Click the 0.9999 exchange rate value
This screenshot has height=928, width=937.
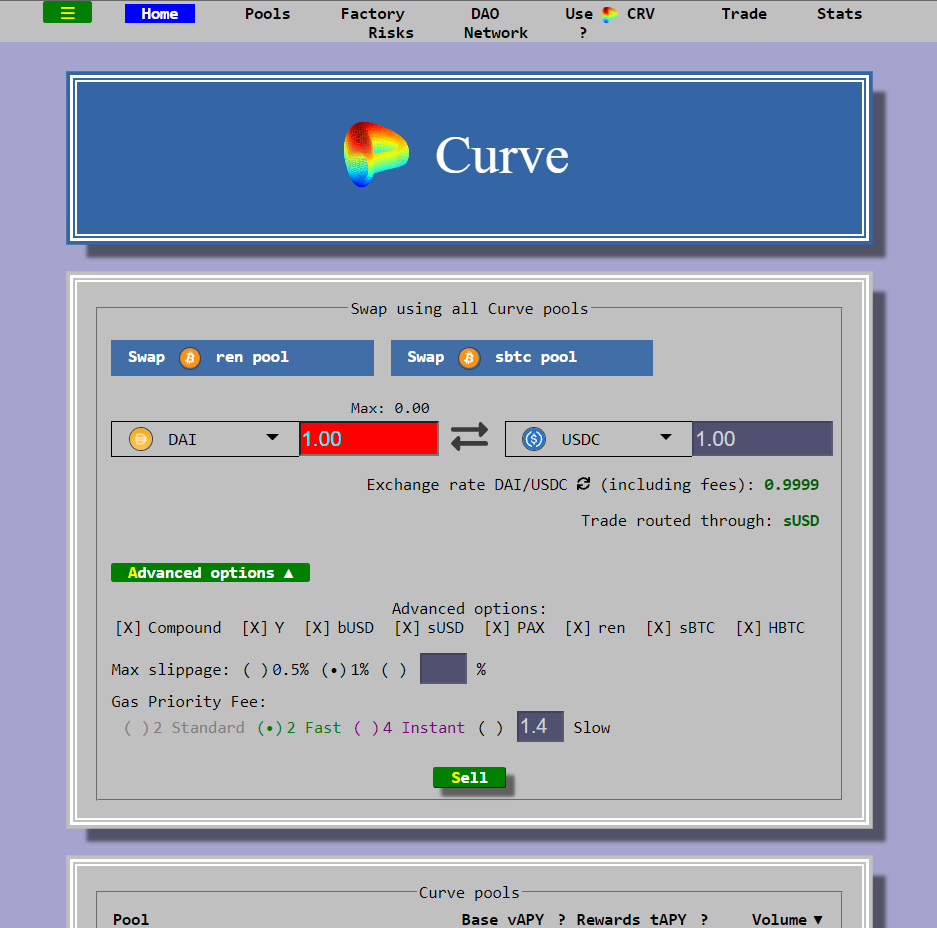coord(791,484)
